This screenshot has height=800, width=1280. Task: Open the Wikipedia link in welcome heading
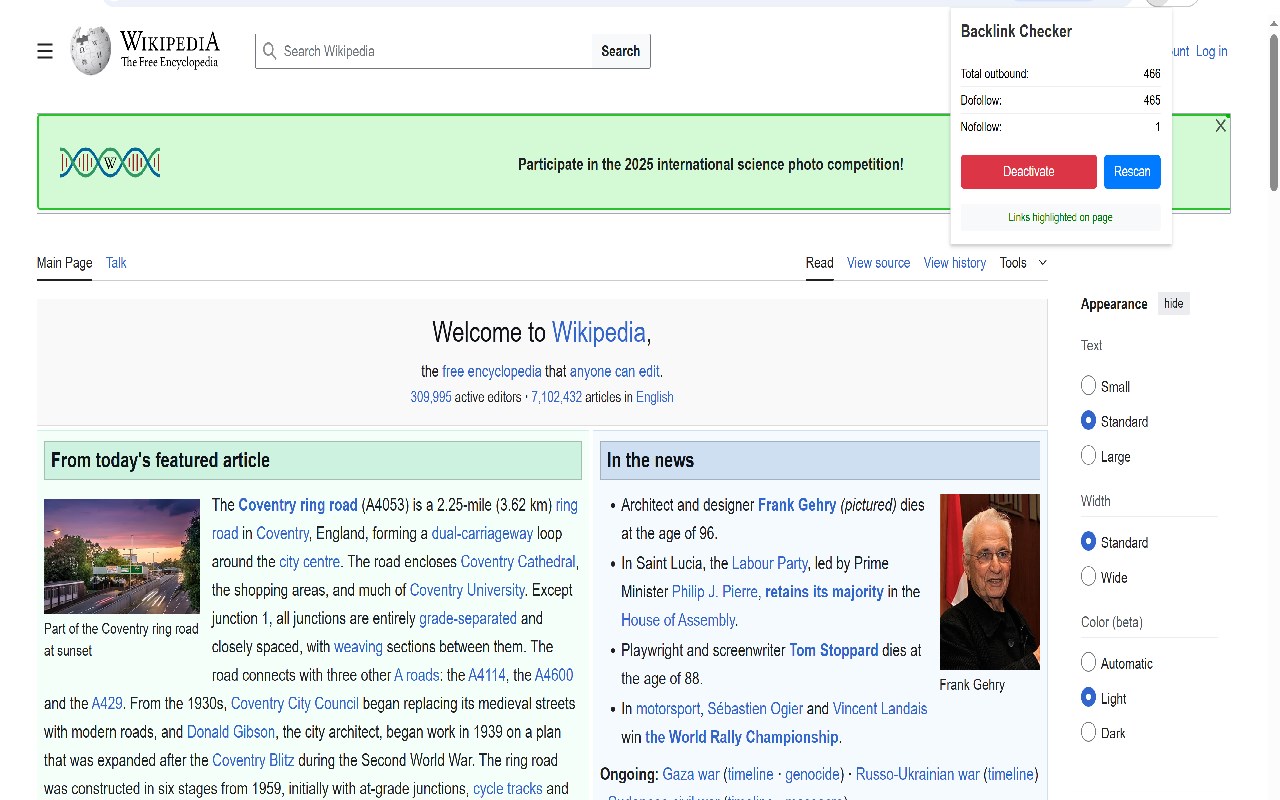point(599,332)
